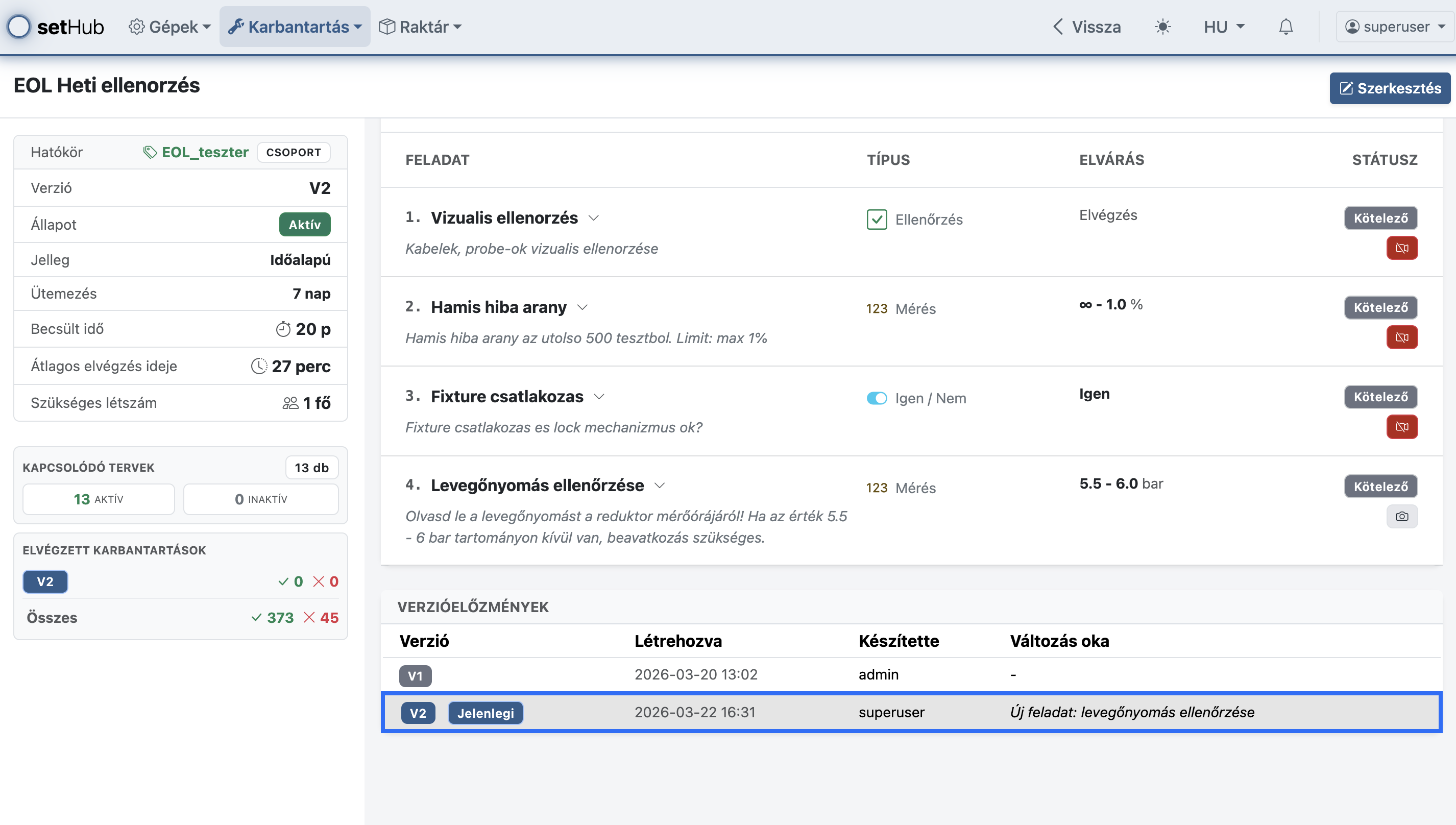Toggle light/dark theme sun icon
The height and width of the screenshot is (825, 1456).
click(x=1162, y=27)
